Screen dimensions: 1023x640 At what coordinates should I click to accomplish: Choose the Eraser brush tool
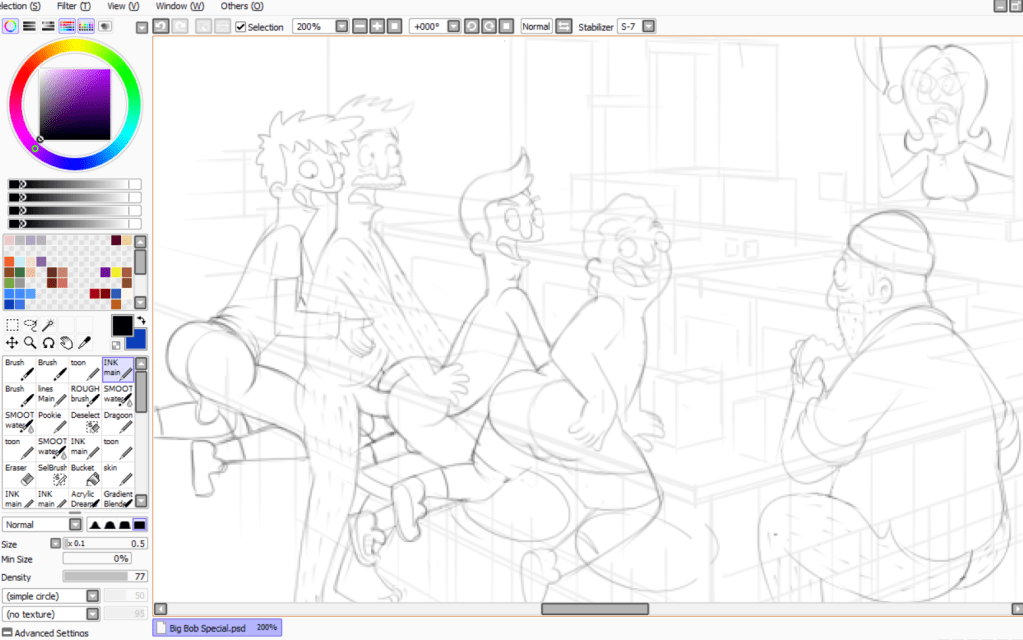pos(17,474)
